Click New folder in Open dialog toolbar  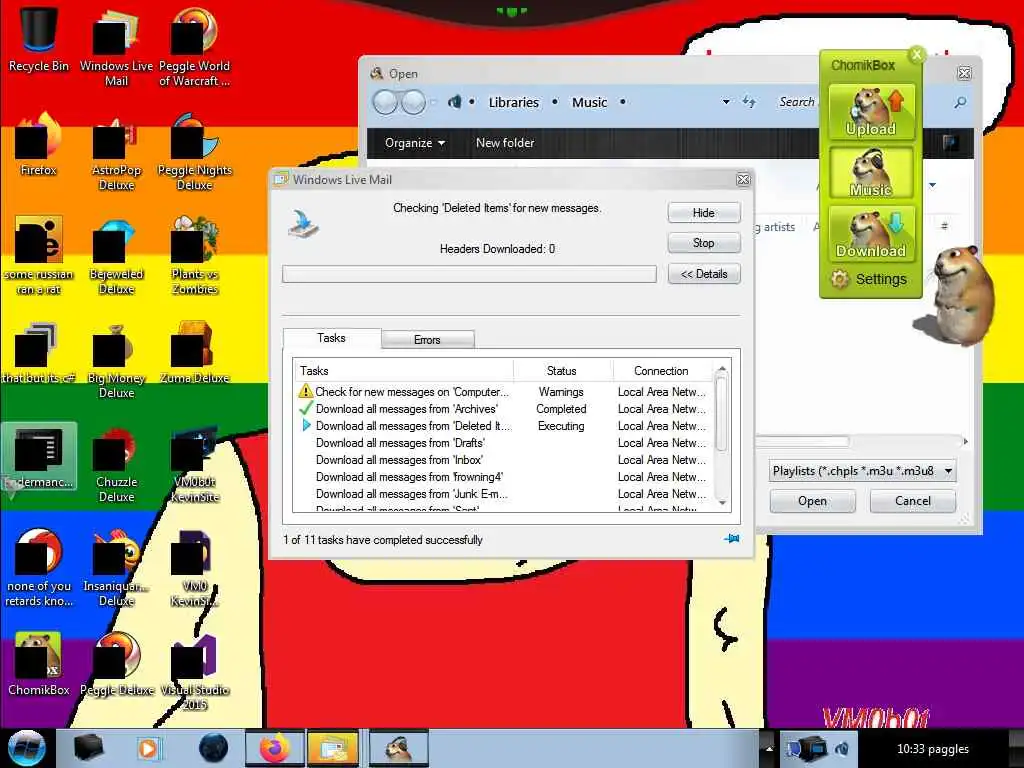coord(505,142)
